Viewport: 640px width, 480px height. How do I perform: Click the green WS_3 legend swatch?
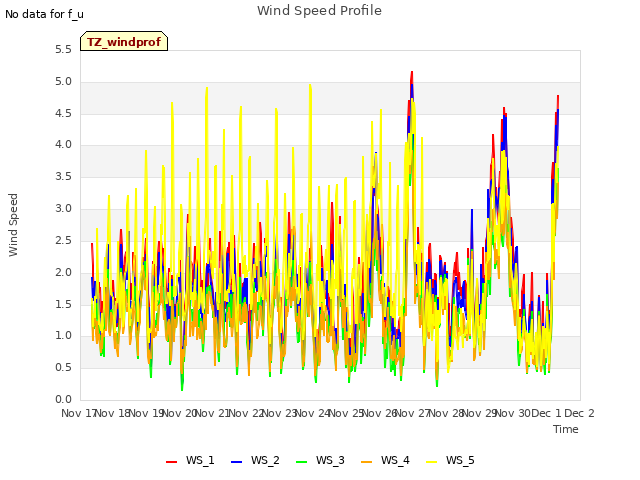coord(301,462)
